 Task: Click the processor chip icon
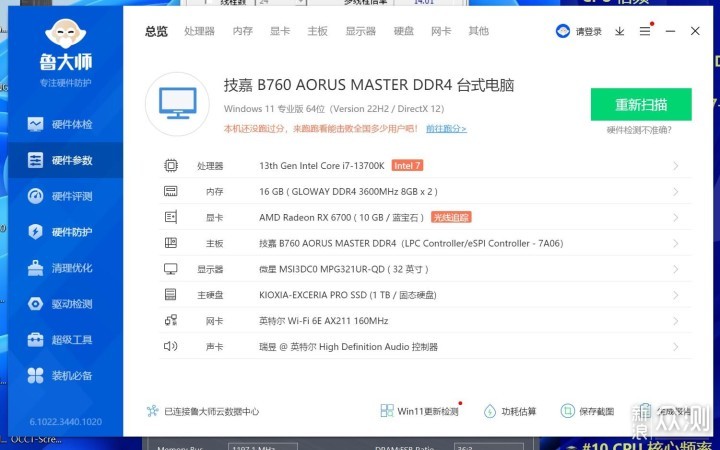tap(171, 165)
